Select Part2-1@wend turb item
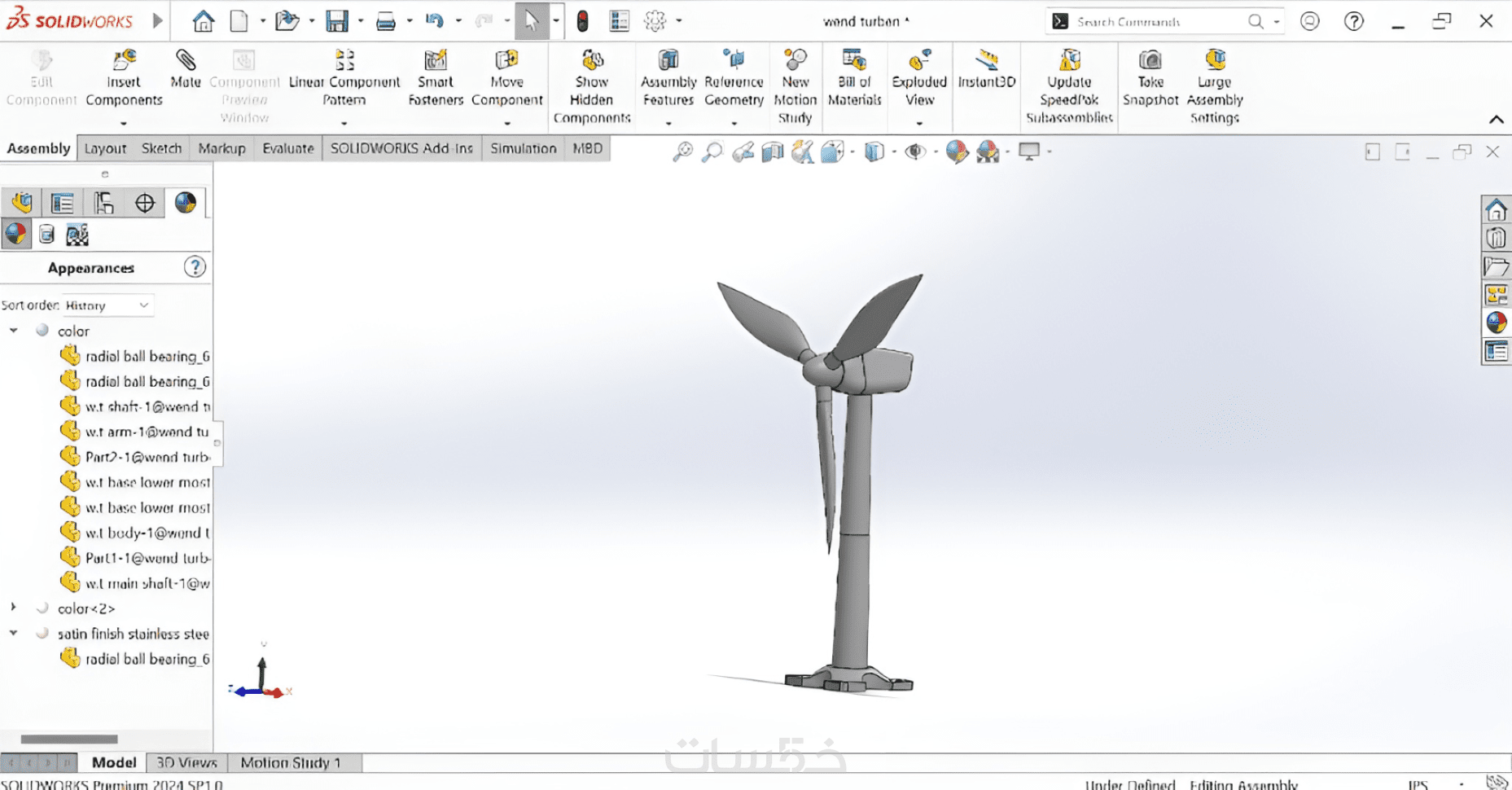The height and width of the screenshot is (790, 1512). pyautogui.click(x=147, y=457)
